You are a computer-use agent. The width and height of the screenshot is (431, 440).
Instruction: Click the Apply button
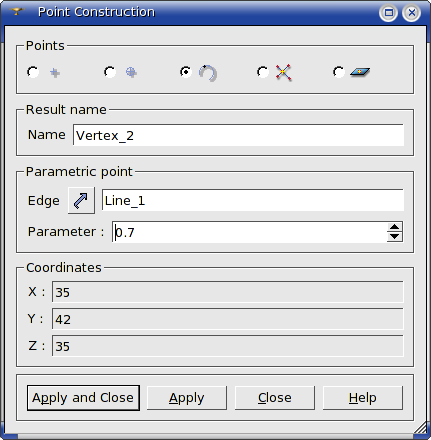(x=187, y=398)
